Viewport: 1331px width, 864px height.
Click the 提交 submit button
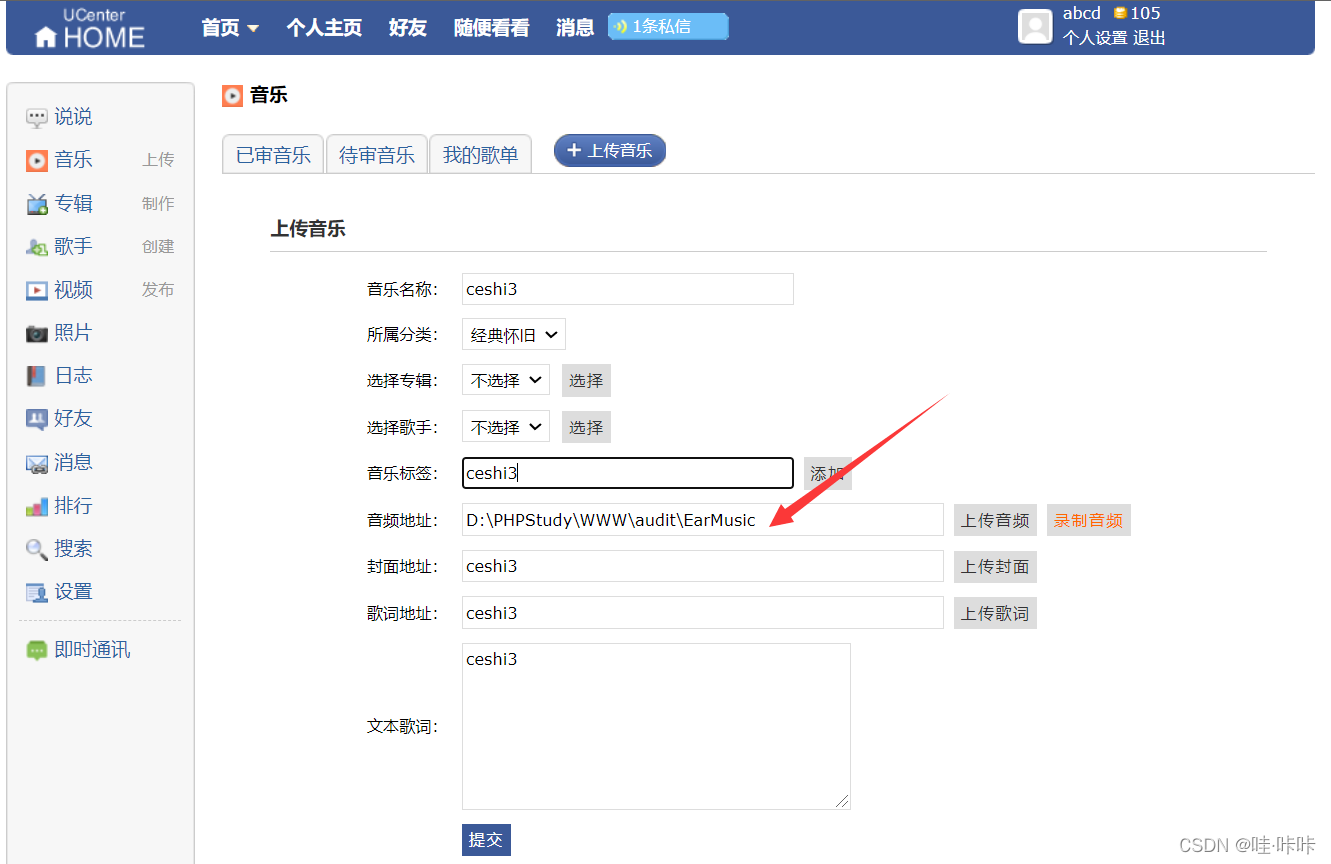[x=486, y=840]
